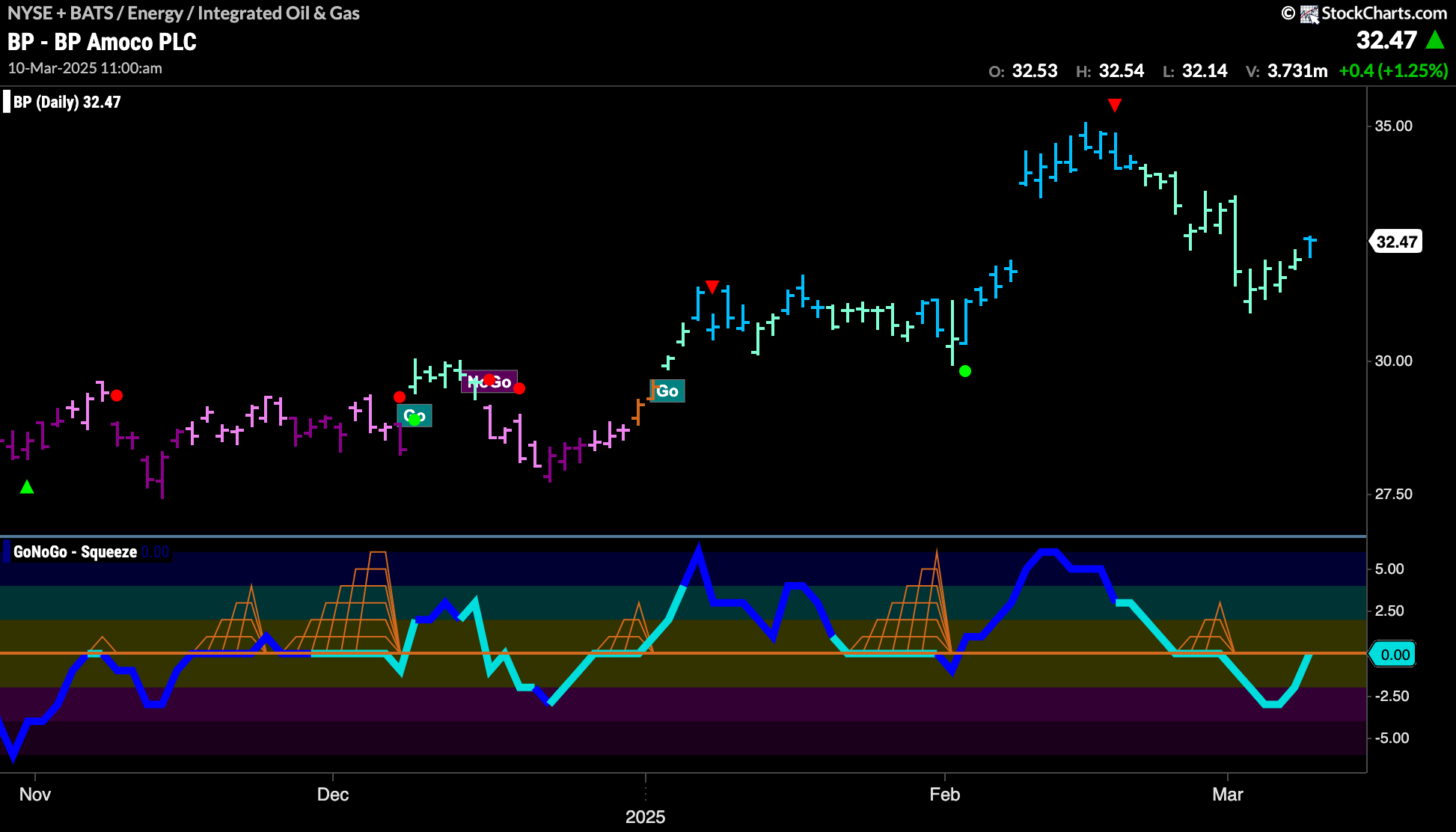Click the change '+0.4 (+1.25%)'
The width and height of the screenshot is (1456, 832).
(x=1393, y=71)
